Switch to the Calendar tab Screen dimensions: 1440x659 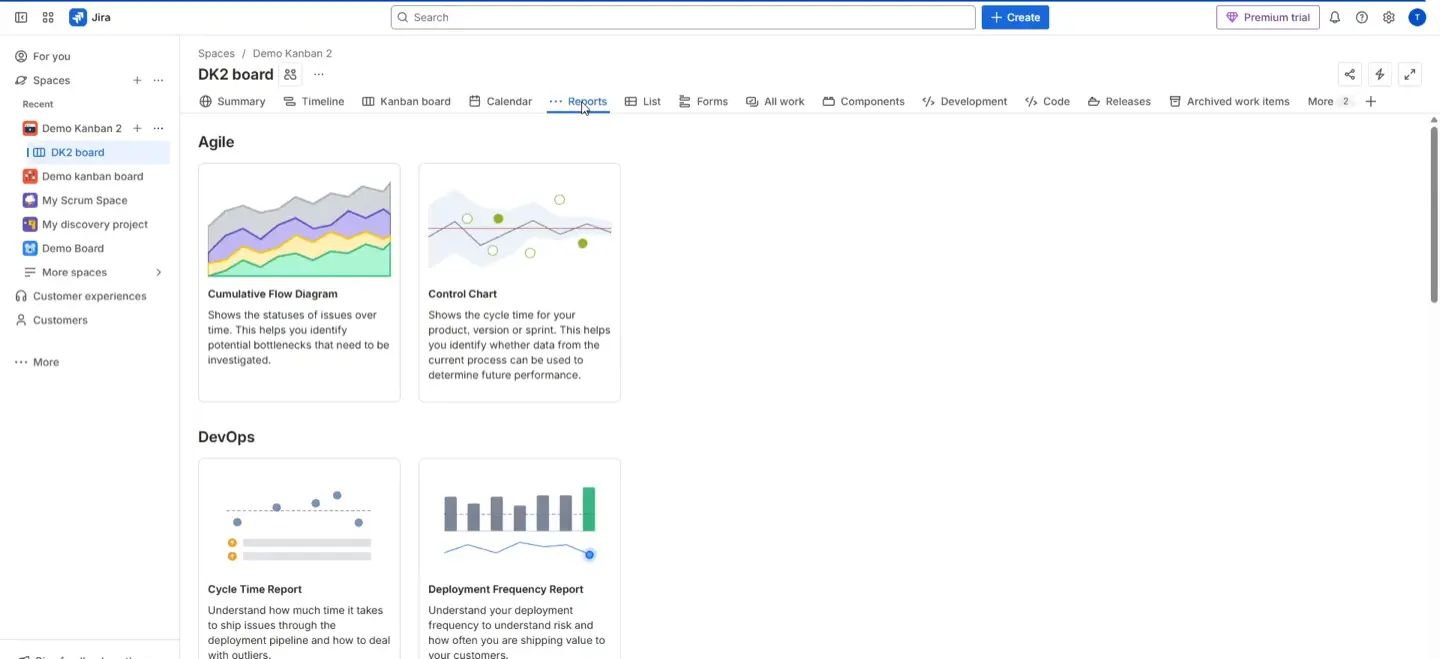[500, 101]
